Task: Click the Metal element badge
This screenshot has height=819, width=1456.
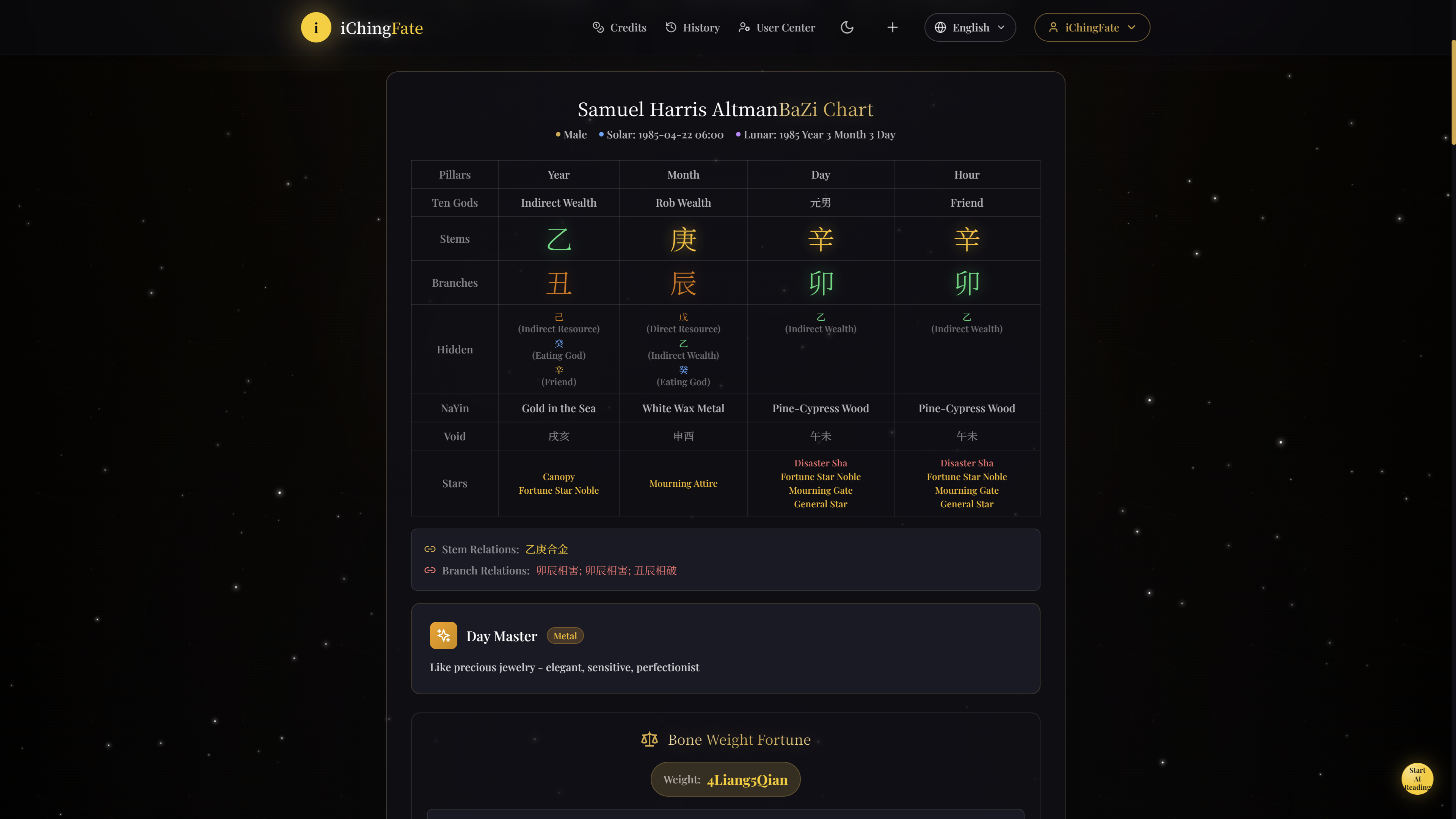Action: pyautogui.click(x=565, y=636)
